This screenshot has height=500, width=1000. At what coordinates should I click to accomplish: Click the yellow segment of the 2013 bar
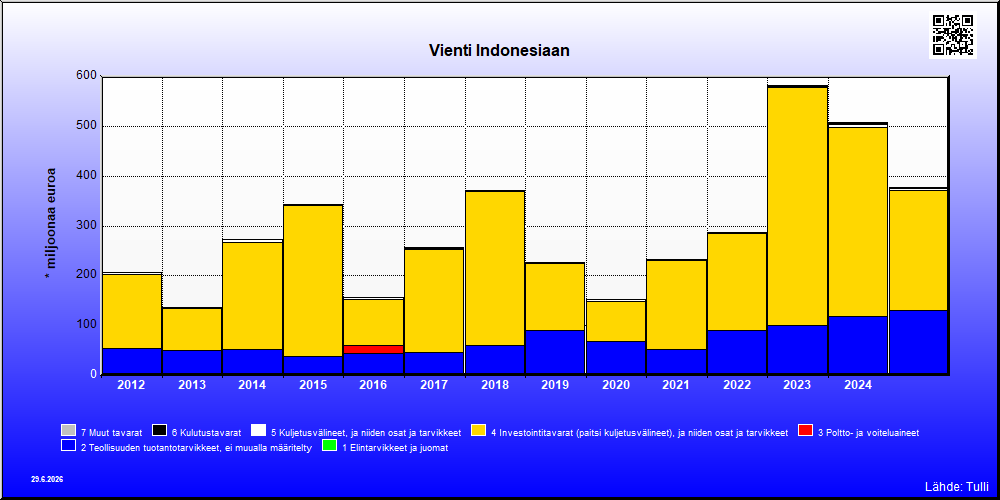tap(192, 329)
